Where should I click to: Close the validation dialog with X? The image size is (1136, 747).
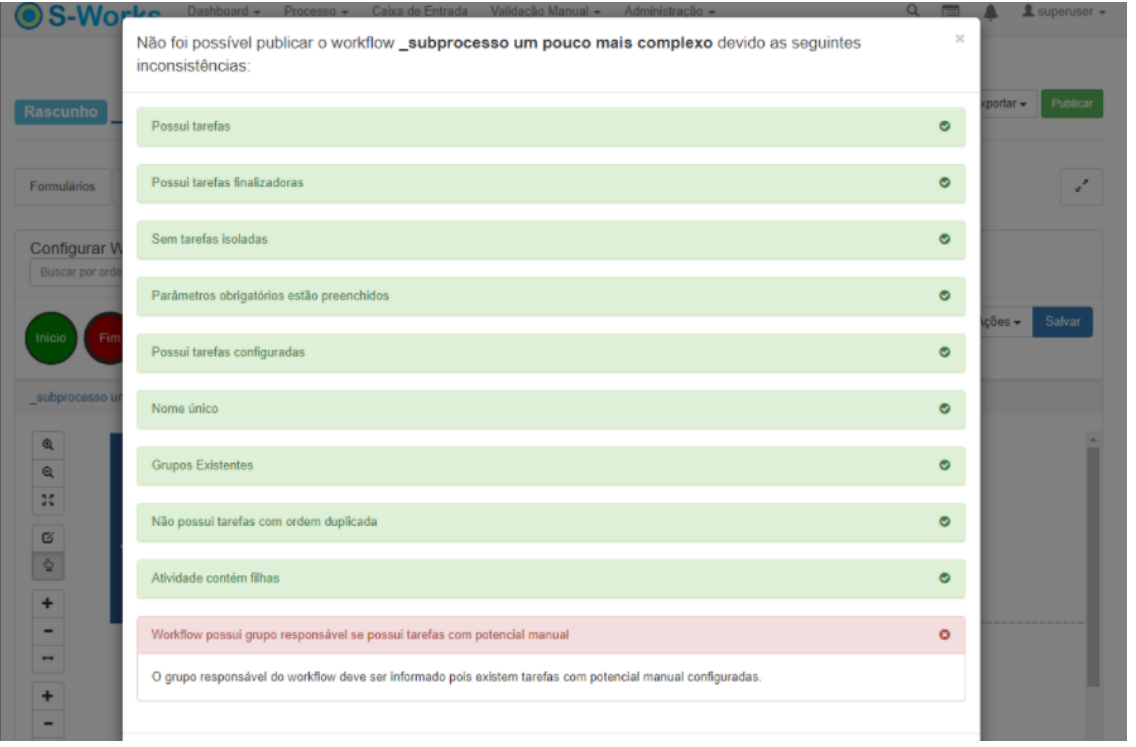click(x=959, y=39)
